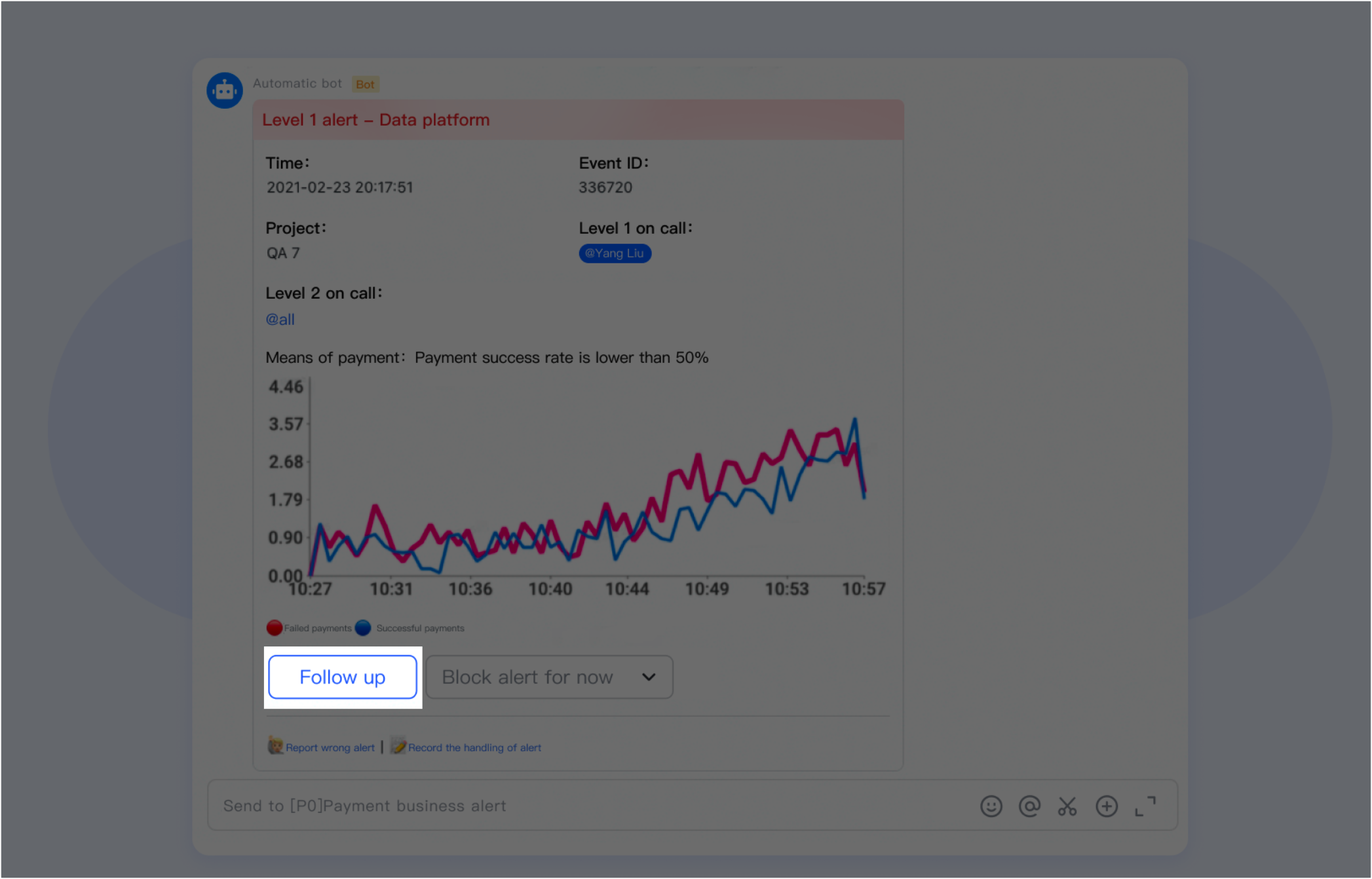The width and height of the screenshot is (1372, 879).
Task: Click the Failed payments red legend dot
Action: (x=274, y=627)
